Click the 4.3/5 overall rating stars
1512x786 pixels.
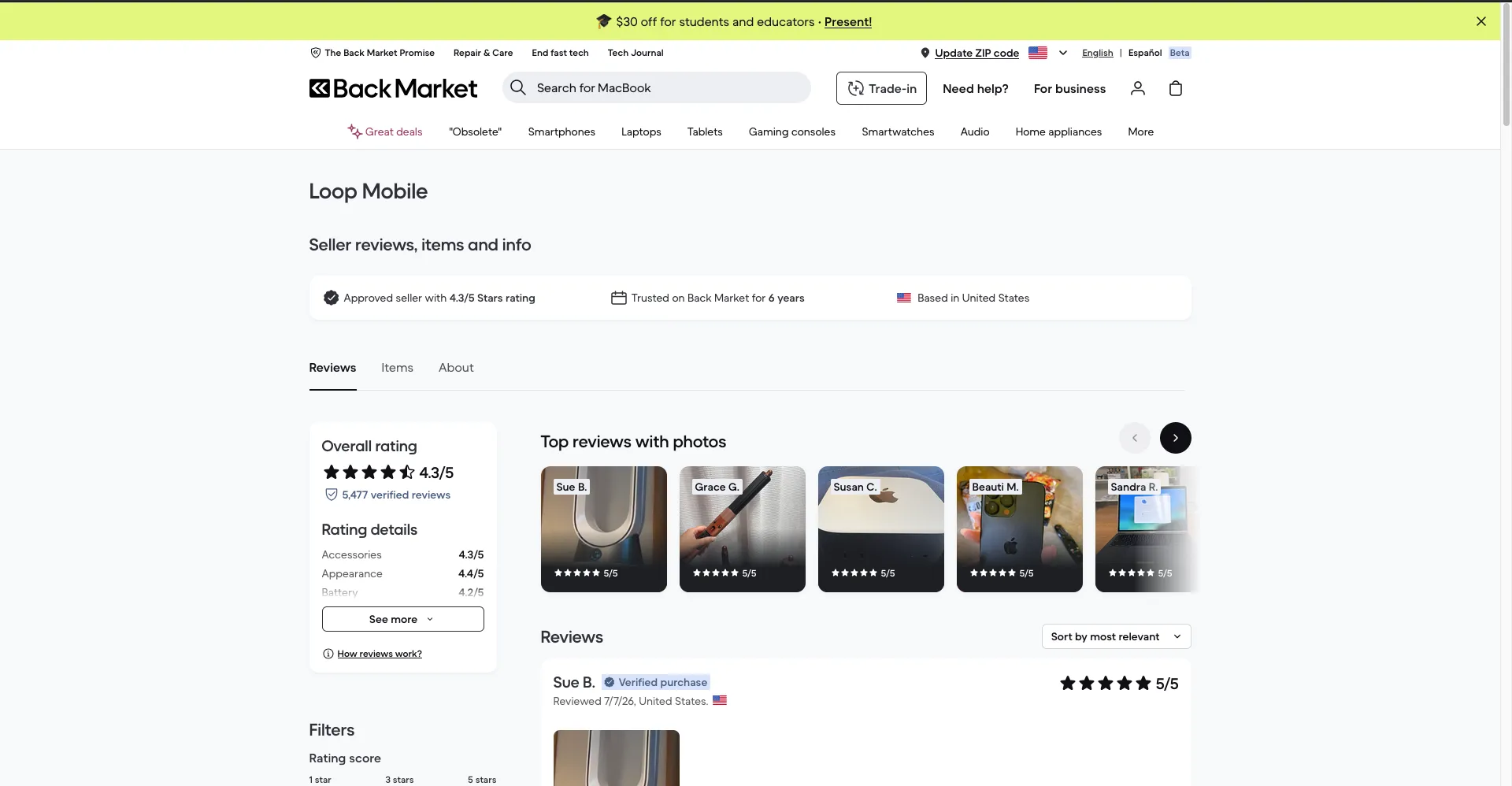click(x=369, y=472)
